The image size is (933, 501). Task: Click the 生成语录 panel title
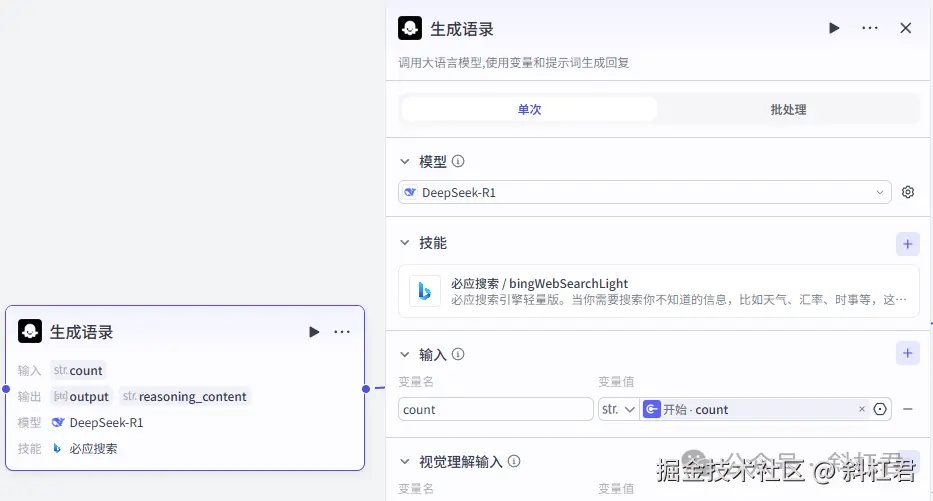pos(462,29)
